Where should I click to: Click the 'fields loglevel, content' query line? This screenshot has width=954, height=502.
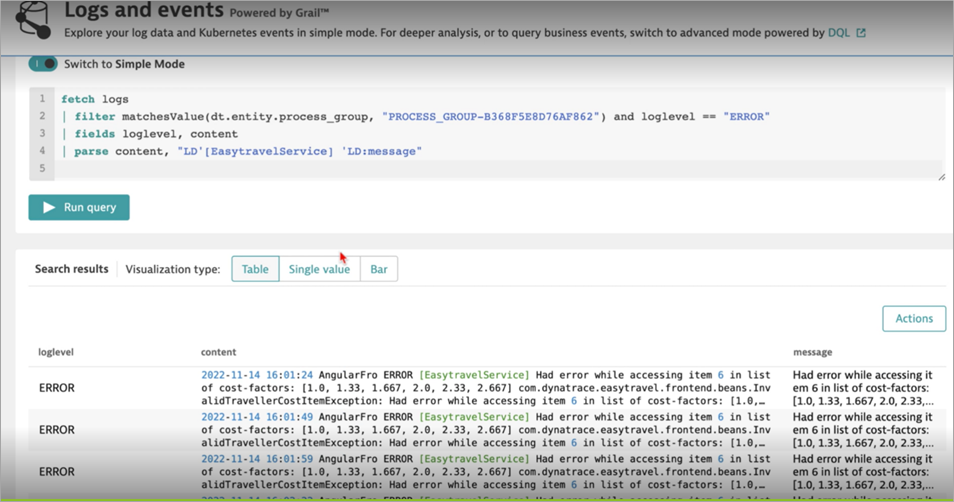pos(150,134)
